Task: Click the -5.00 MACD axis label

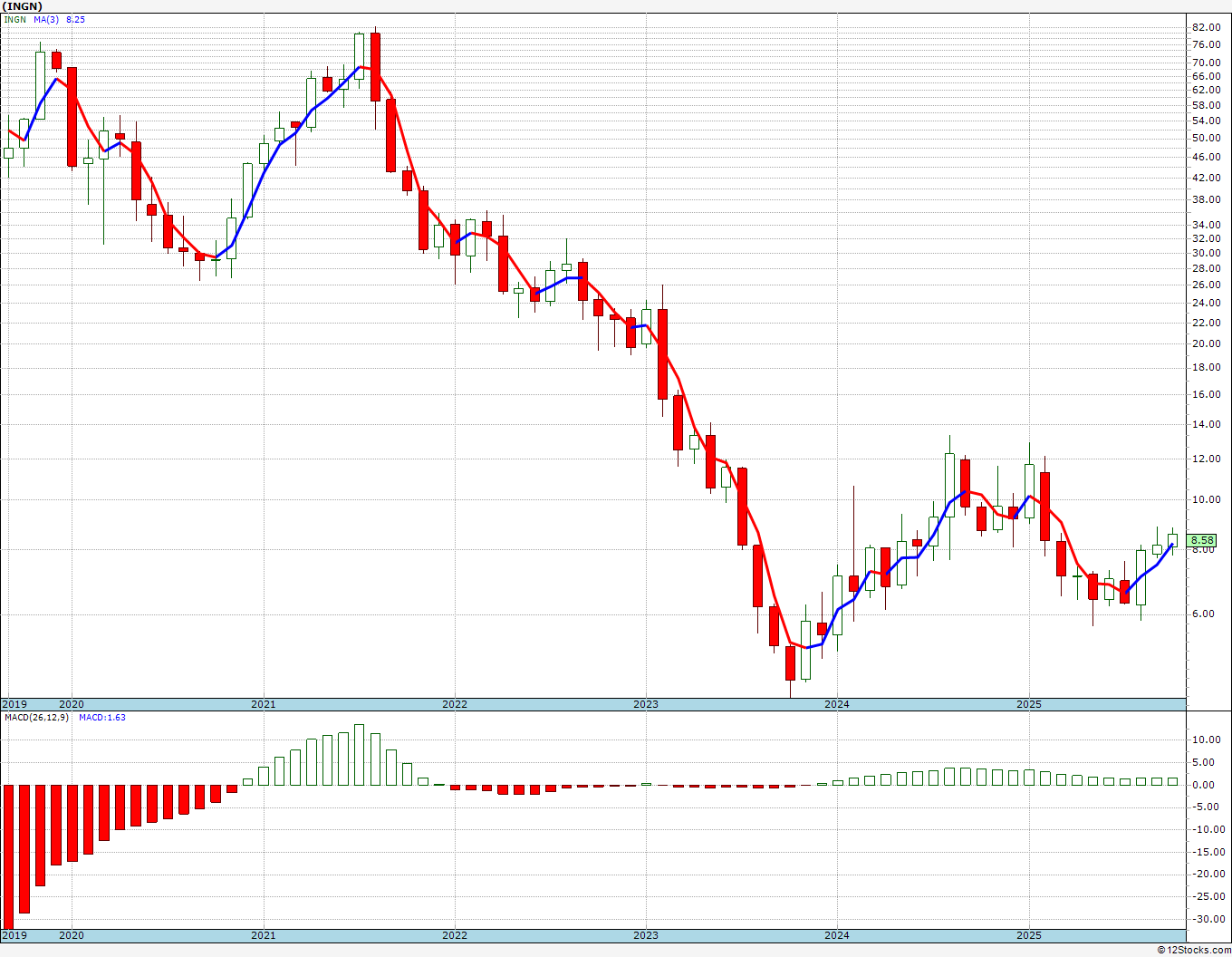Action: pos(1207,807)
